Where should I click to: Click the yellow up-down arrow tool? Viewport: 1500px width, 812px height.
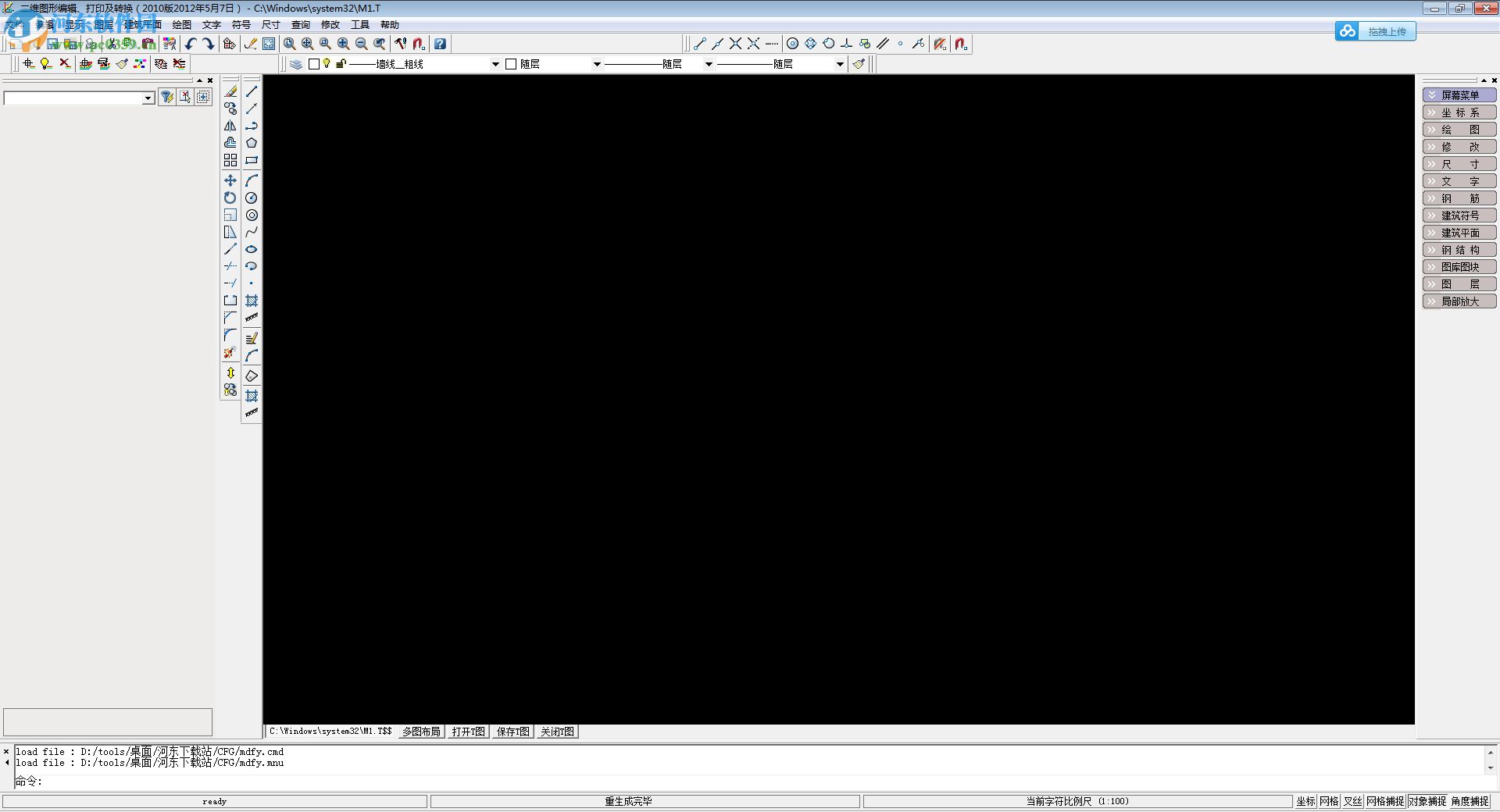point(230,372)
